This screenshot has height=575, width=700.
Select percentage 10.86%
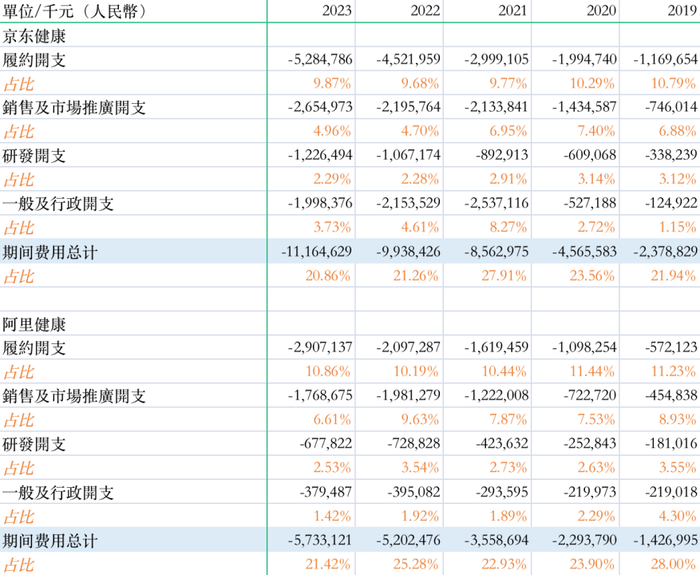pos(328,371)
